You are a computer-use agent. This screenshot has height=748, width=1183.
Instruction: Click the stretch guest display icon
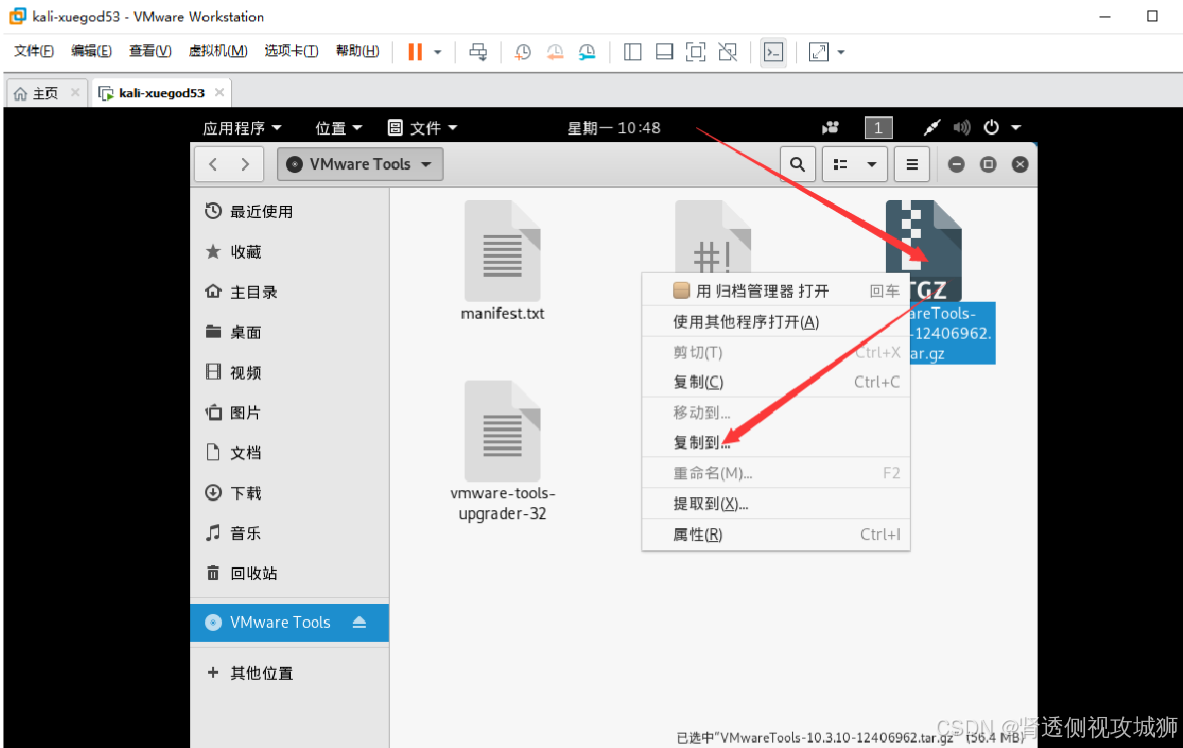[x=819, y=51]
